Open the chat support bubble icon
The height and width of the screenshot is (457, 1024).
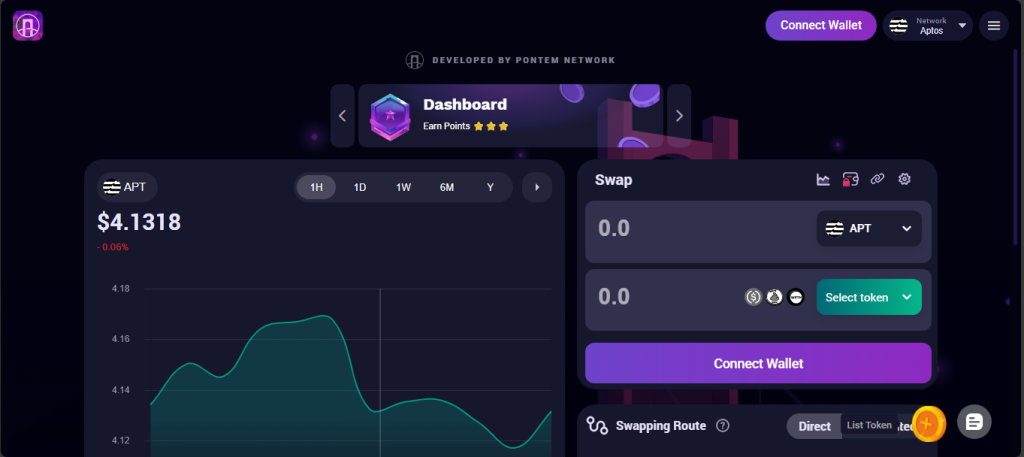tap(974, 422)
